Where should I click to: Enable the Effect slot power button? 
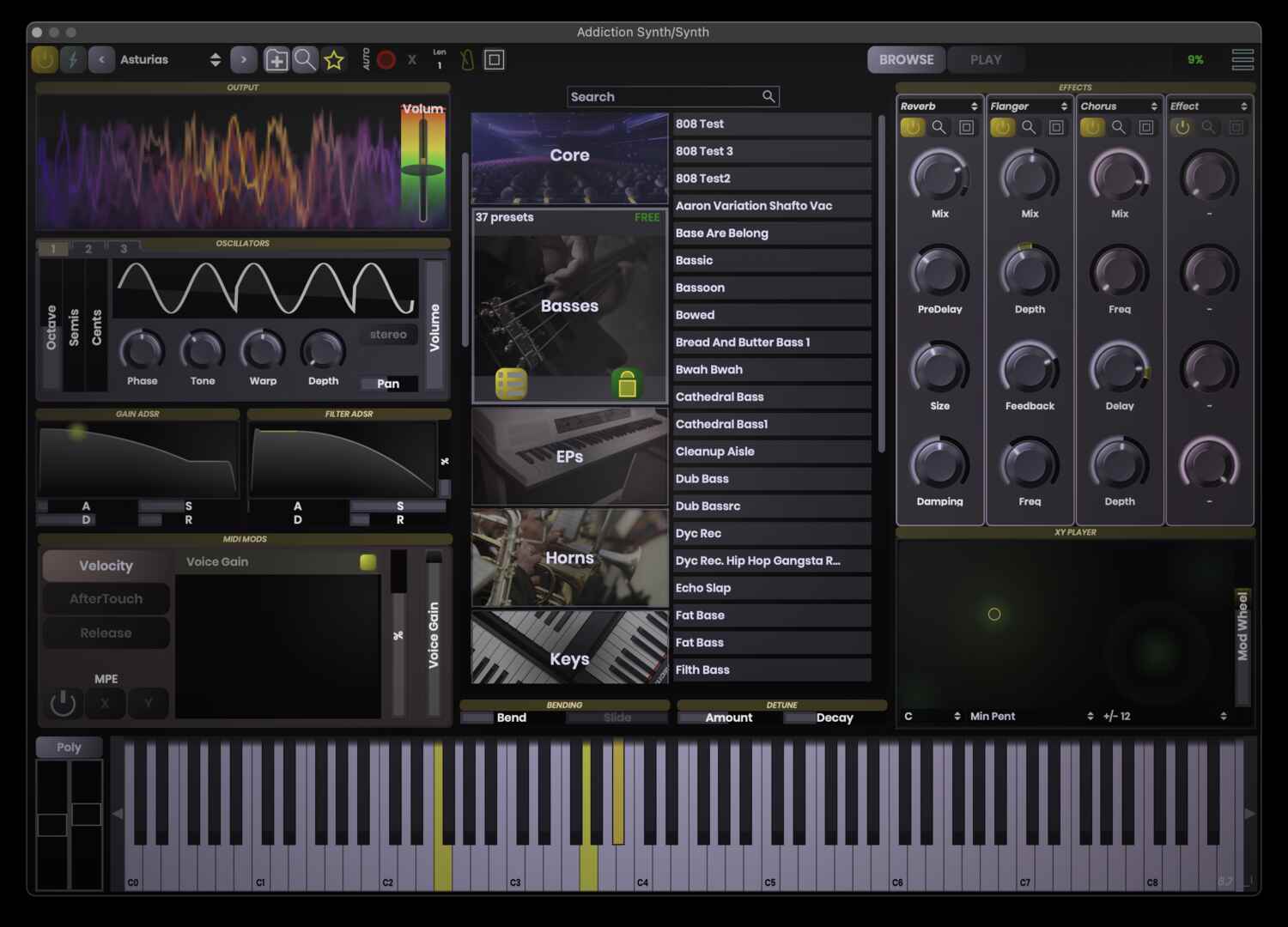[x=1182, y=127]
